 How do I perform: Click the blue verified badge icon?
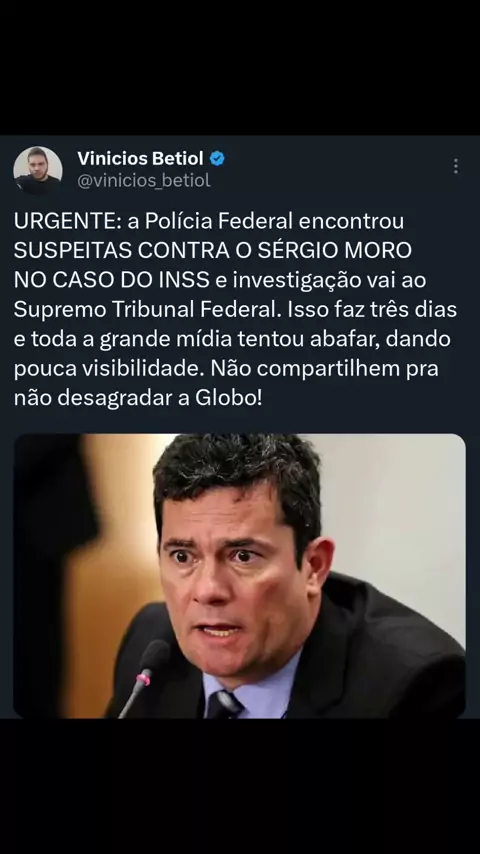(x=217, y=158)
